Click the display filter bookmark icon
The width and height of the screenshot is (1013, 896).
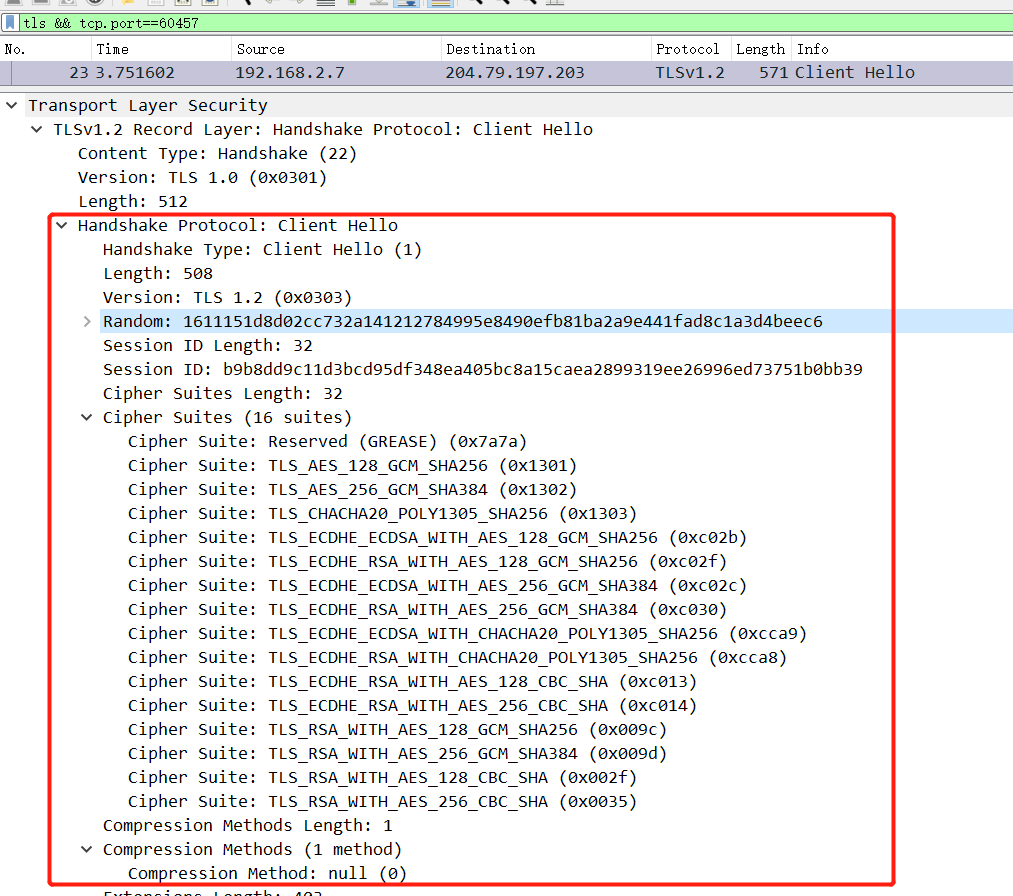(x=10, y=23)
